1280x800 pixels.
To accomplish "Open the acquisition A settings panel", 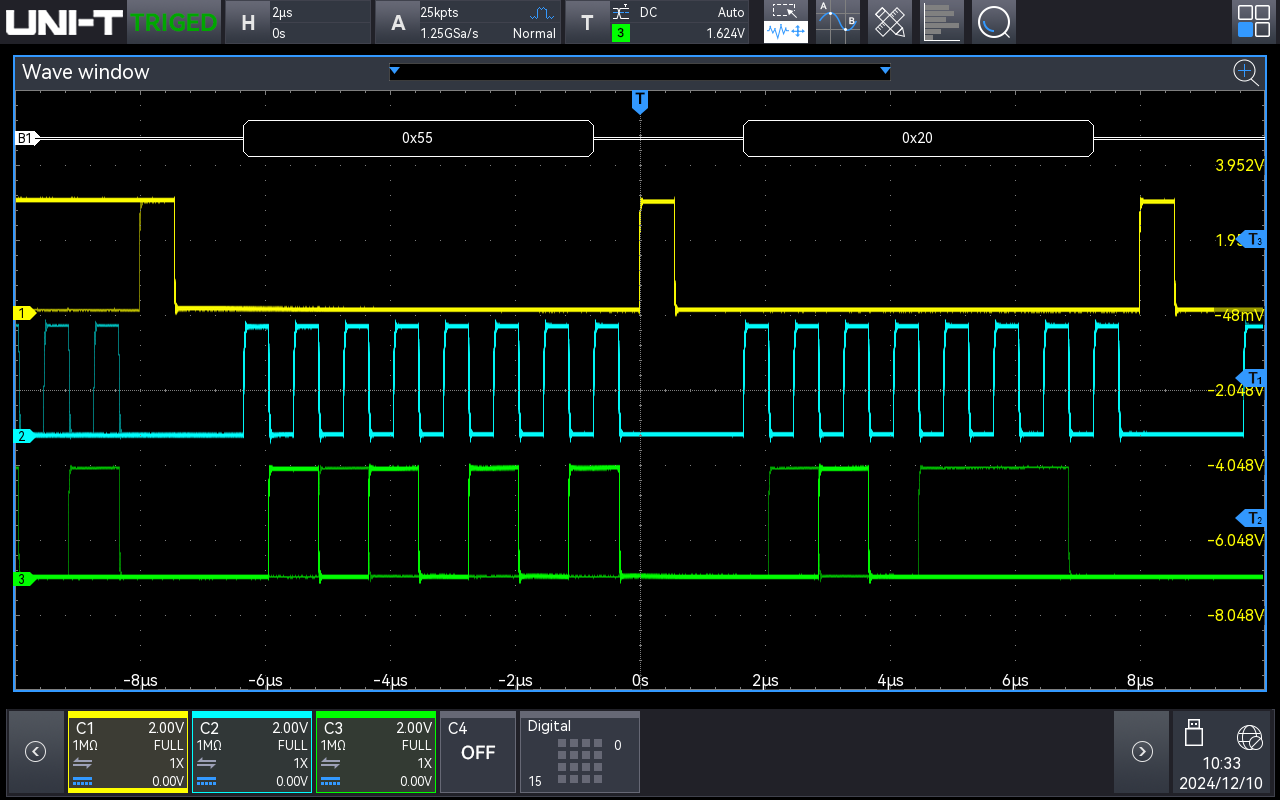I will [x=398, y=22].
